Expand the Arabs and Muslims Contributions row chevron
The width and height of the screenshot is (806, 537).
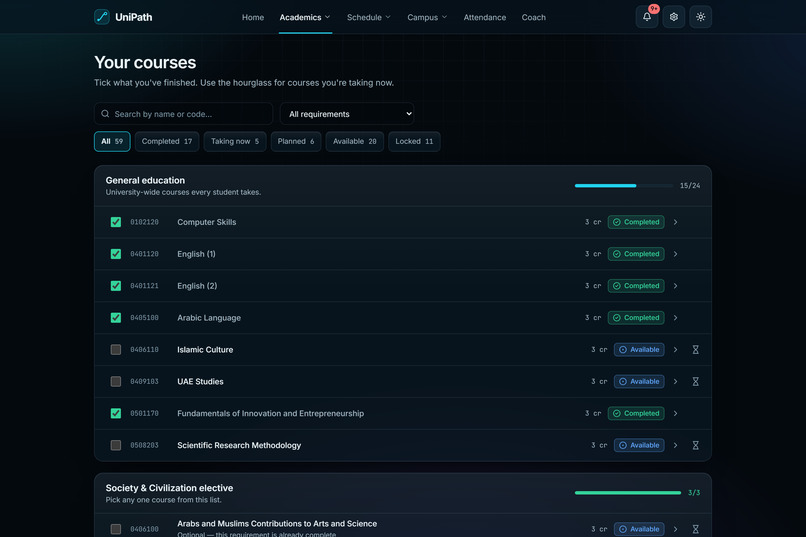675,529
